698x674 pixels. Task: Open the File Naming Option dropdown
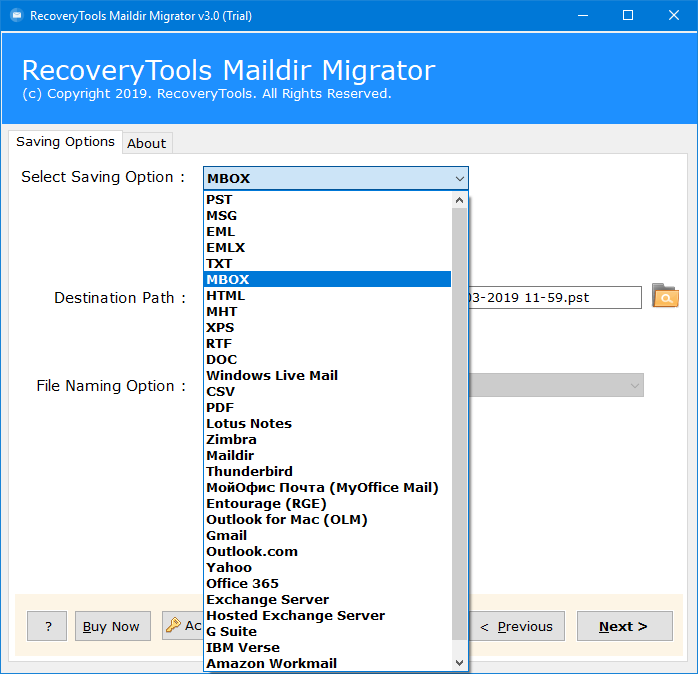click(634, 386)
